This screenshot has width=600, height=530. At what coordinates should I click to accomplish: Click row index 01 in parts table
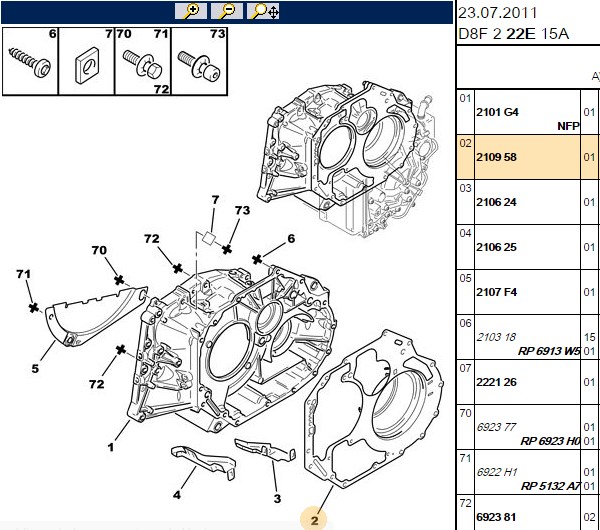pyautogui.click(x=465, y=99)
